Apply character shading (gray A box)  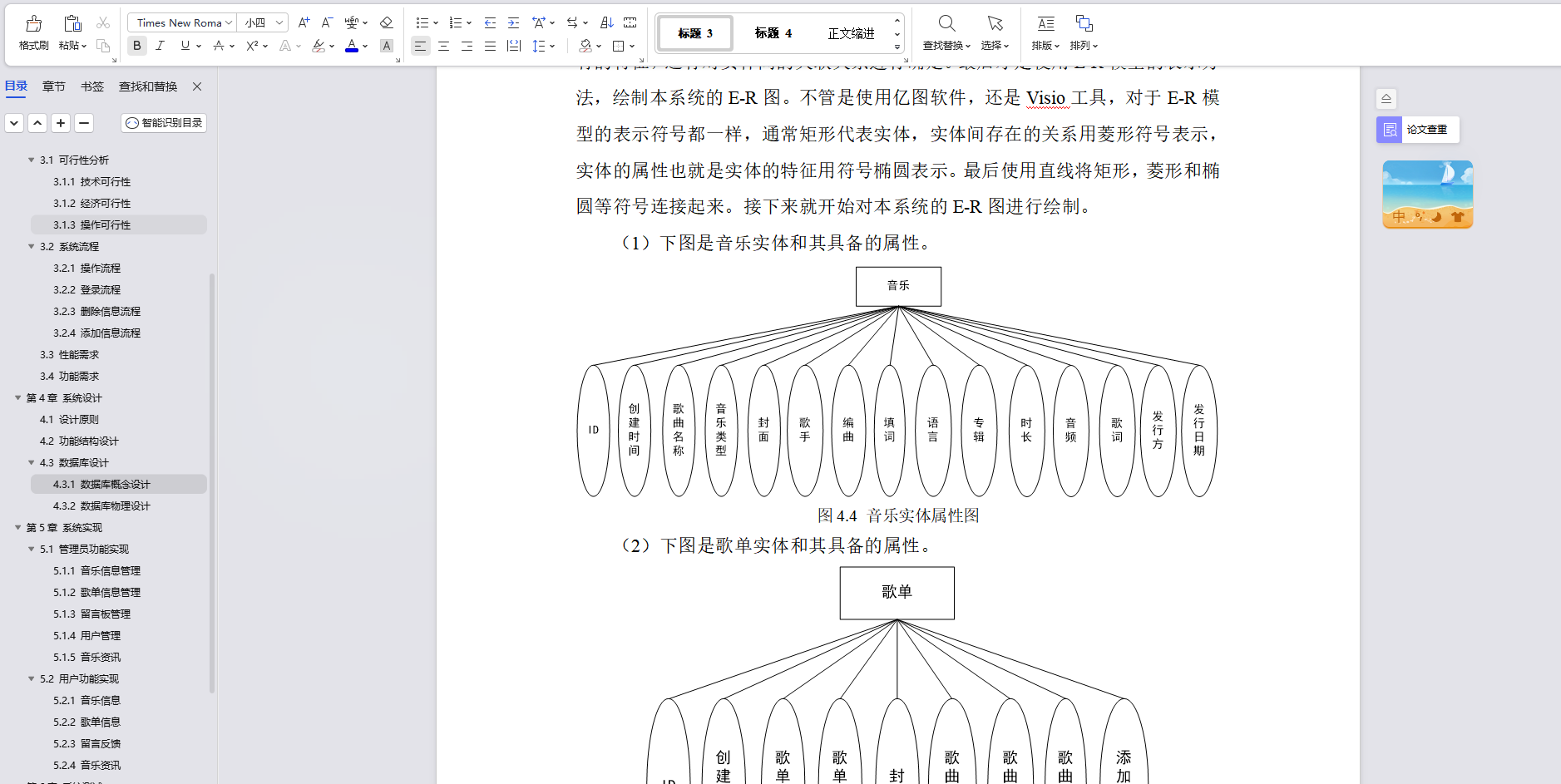(x=386, y=46)
